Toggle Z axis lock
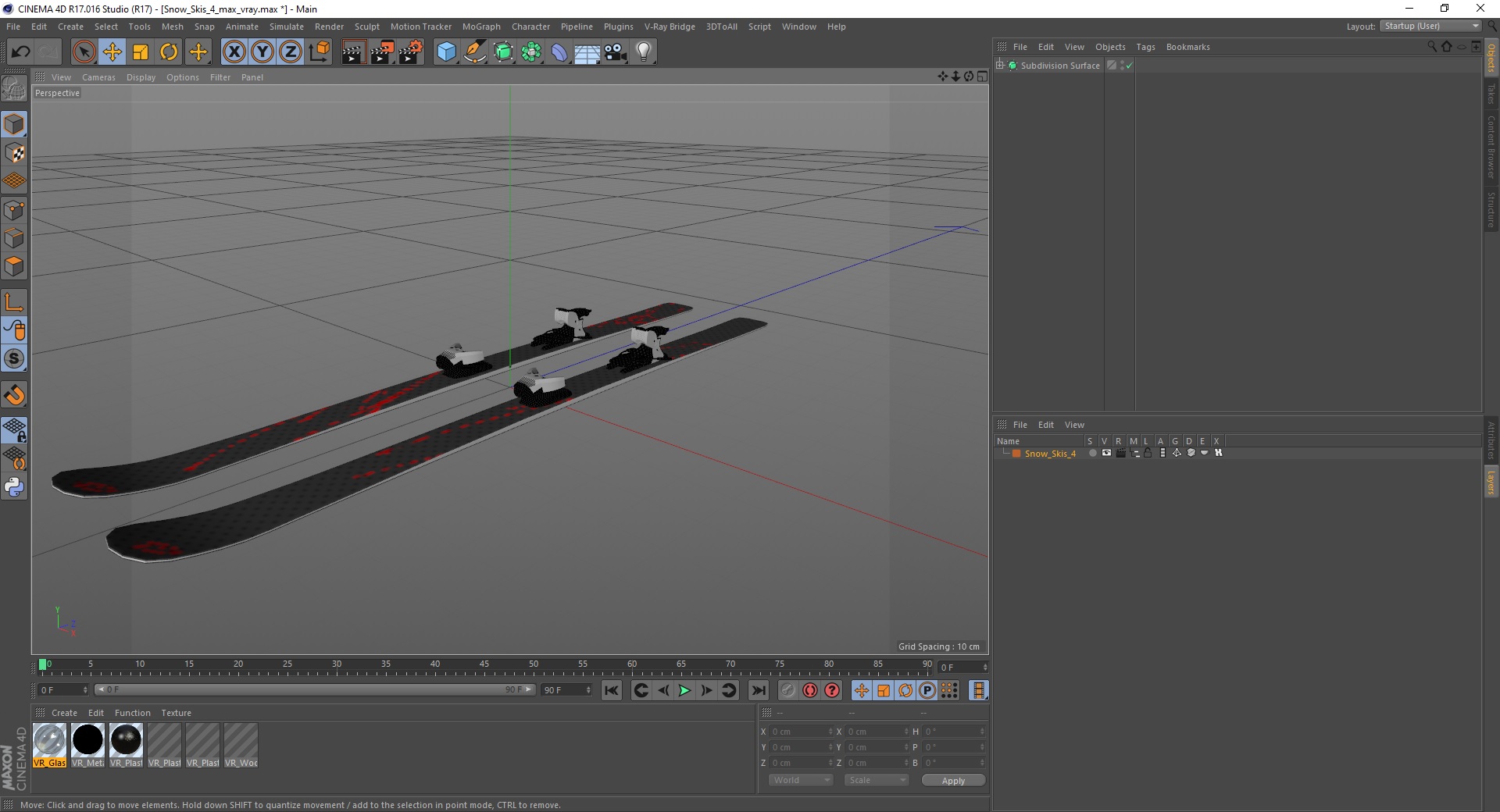1500x812 pixels. point(291,52)
